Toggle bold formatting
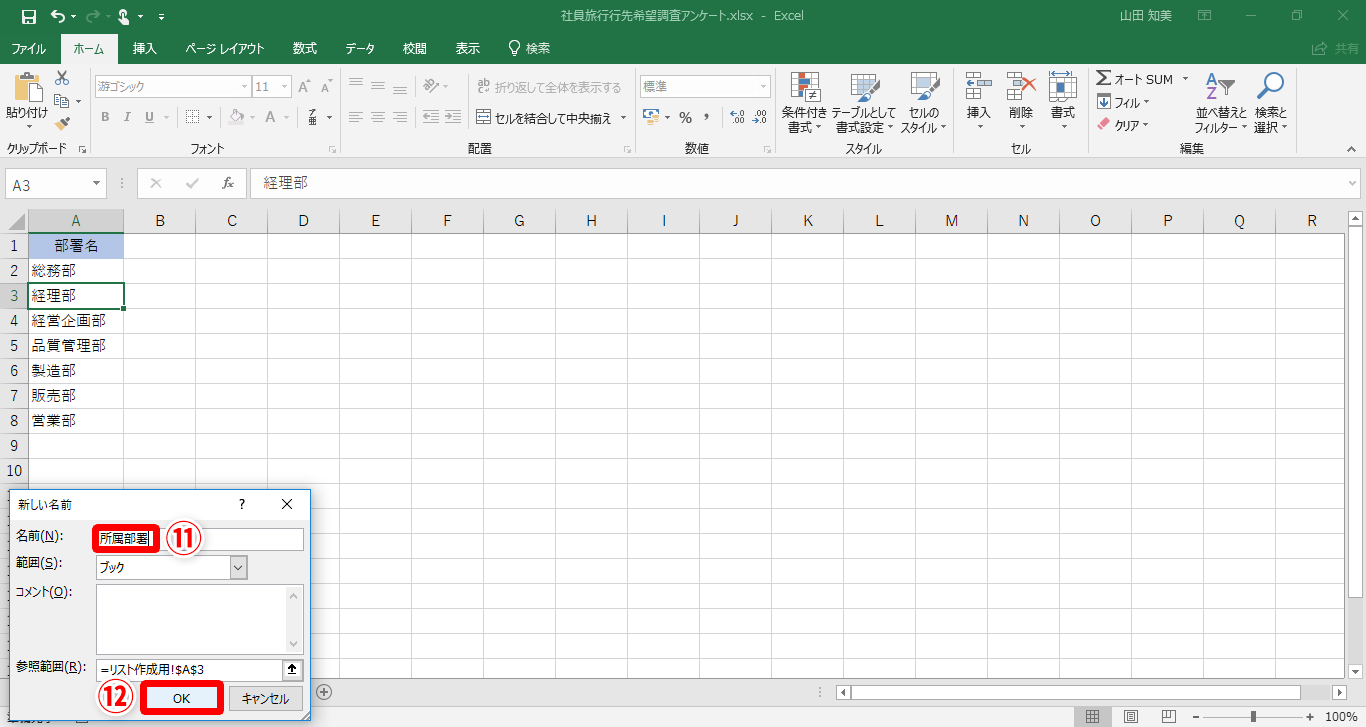The width and height of the screenshot is (1366, 727). click(x=105, y=117)
